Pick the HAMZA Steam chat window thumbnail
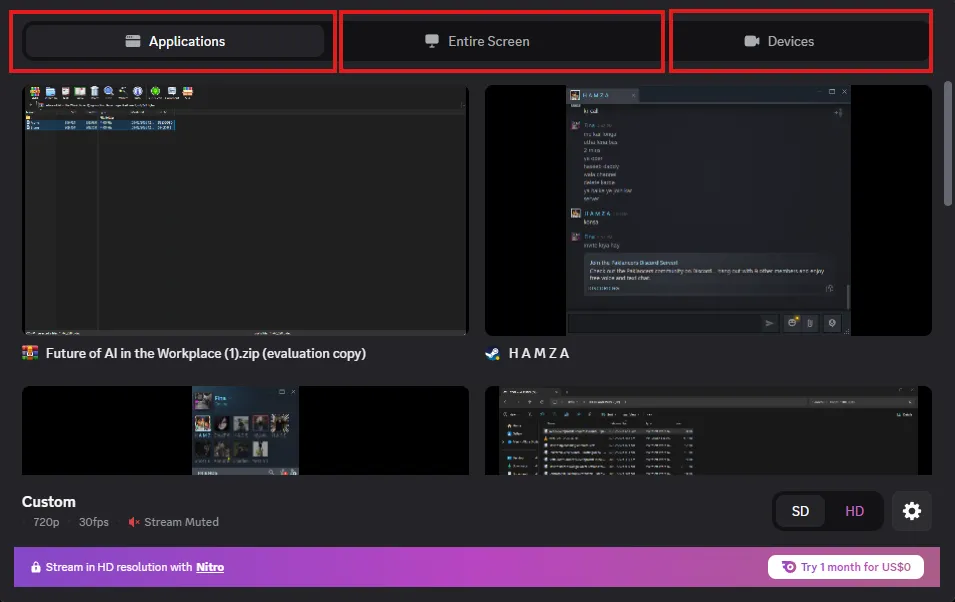The height and width of the screenshot is (602, 955). [708, 210]
